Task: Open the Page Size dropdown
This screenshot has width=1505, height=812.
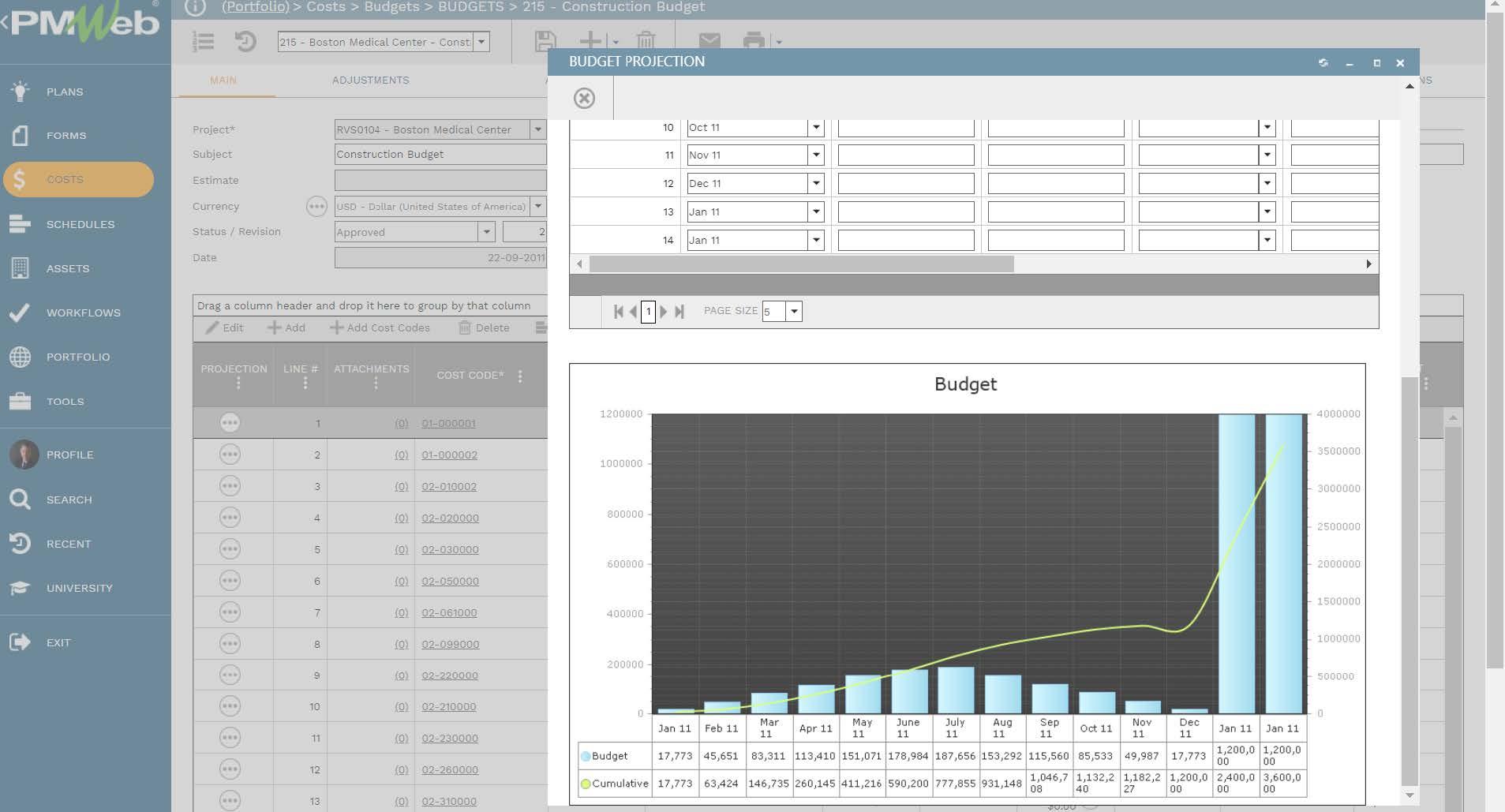Action: coord(794,312)
